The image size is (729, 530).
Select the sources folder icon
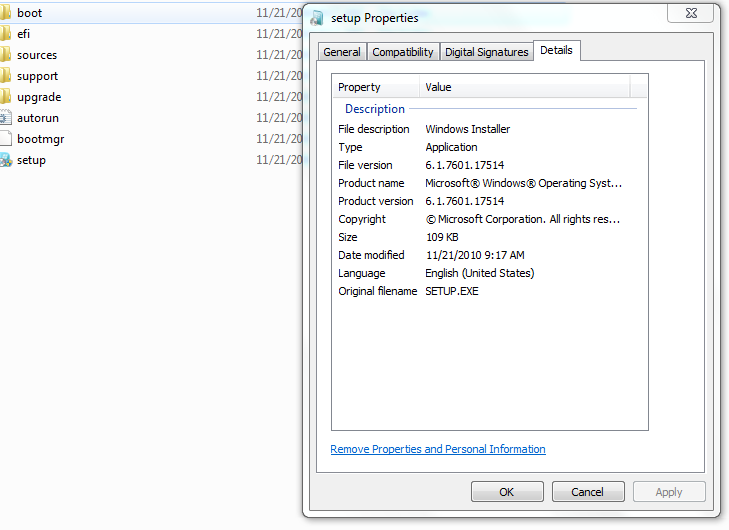5,55
